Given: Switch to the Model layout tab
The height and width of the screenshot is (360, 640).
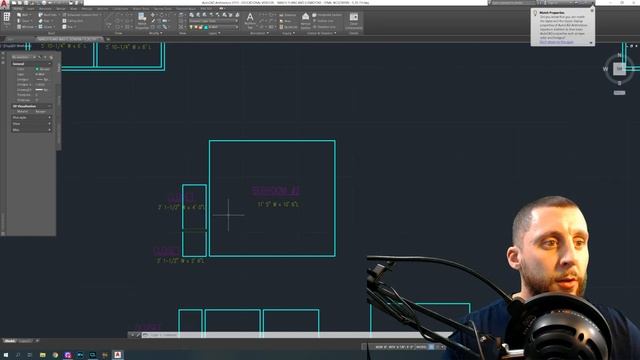Looking at the screenshot, I should click(x=9, y=341).
